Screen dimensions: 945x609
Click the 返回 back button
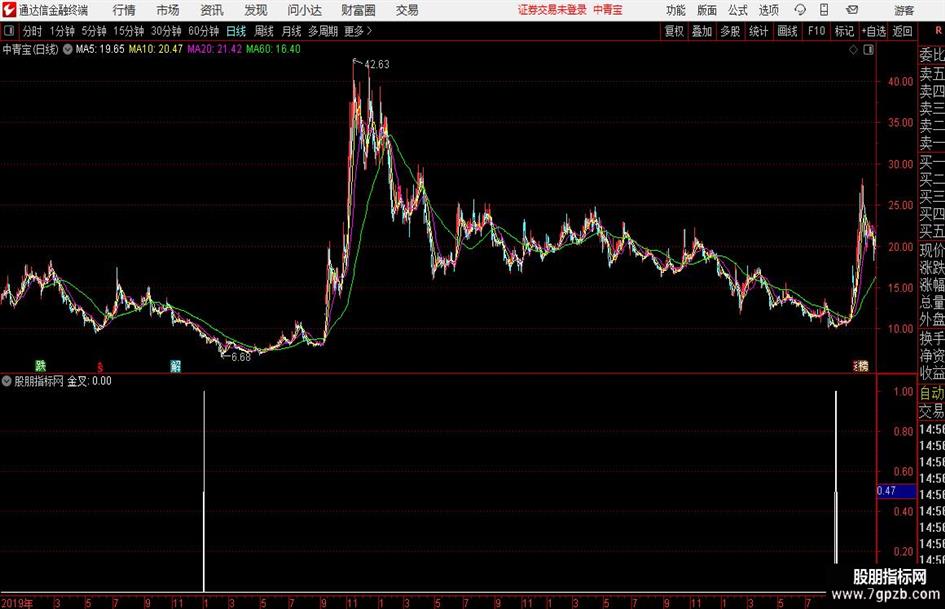coord(903,31)
